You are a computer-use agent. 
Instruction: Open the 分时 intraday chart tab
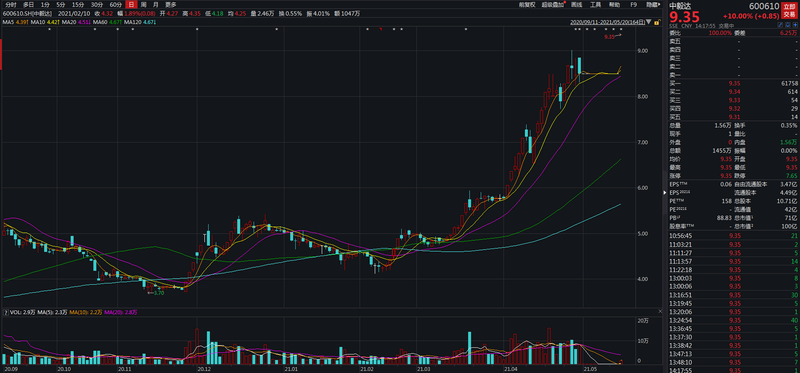(x=11, y=5)
